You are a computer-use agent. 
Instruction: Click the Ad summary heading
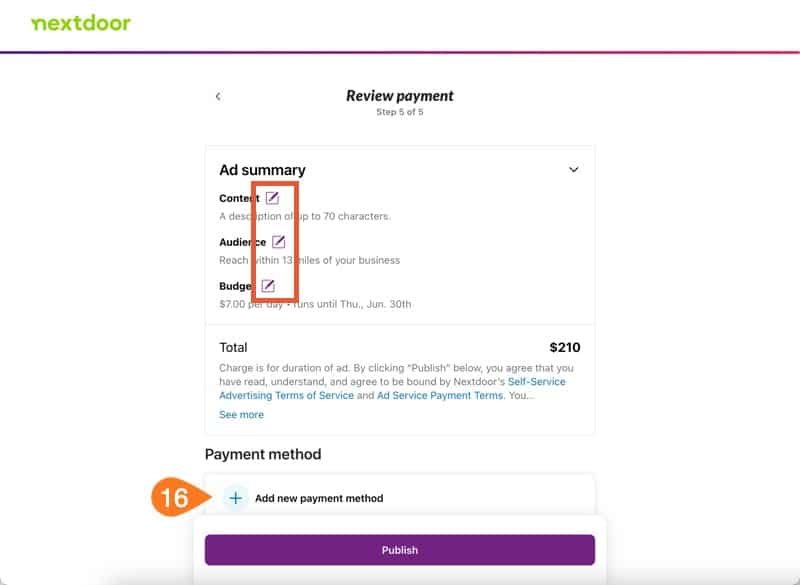262,170
